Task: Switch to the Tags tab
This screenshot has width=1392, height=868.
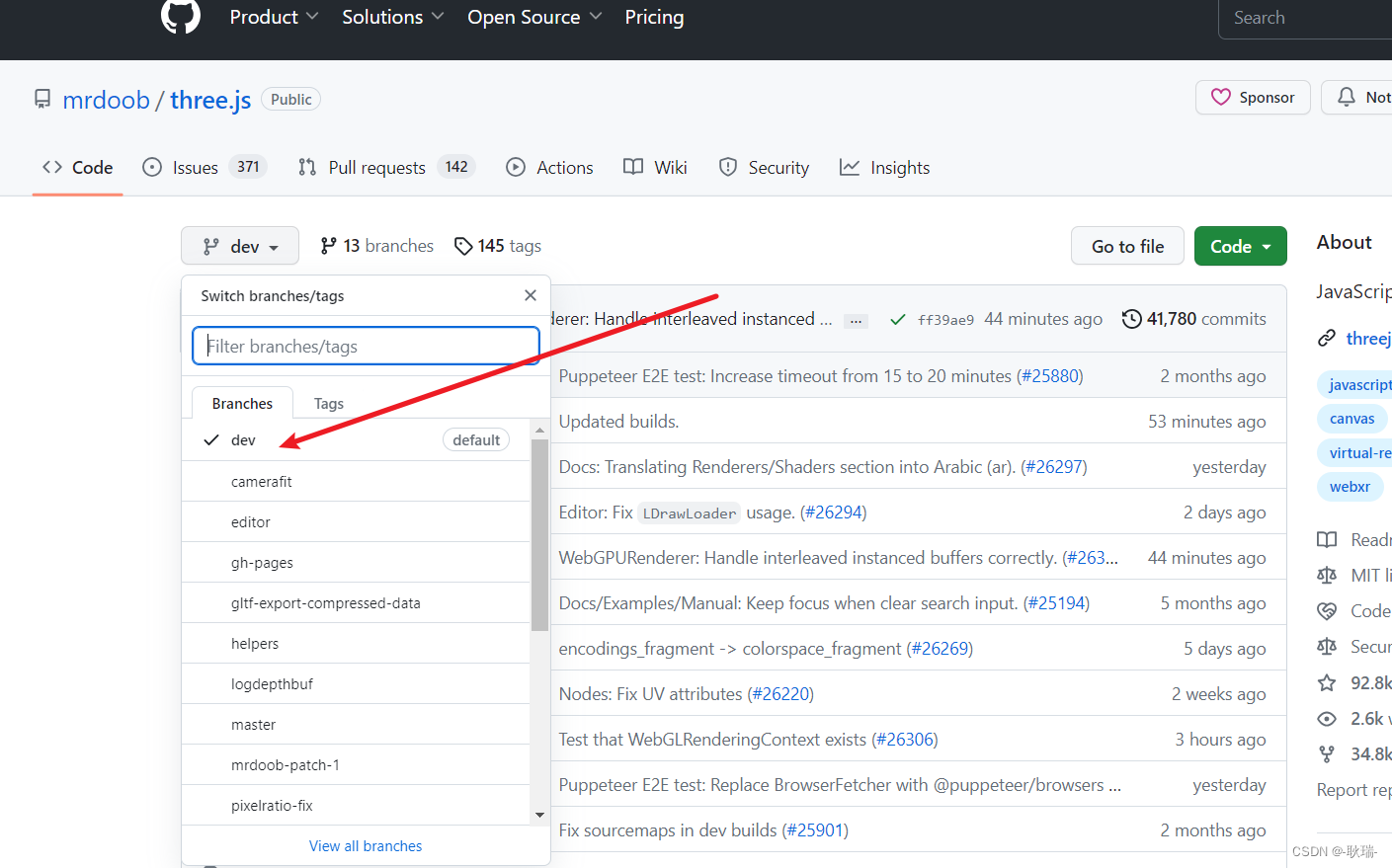Action: click(x=329, y=403)
